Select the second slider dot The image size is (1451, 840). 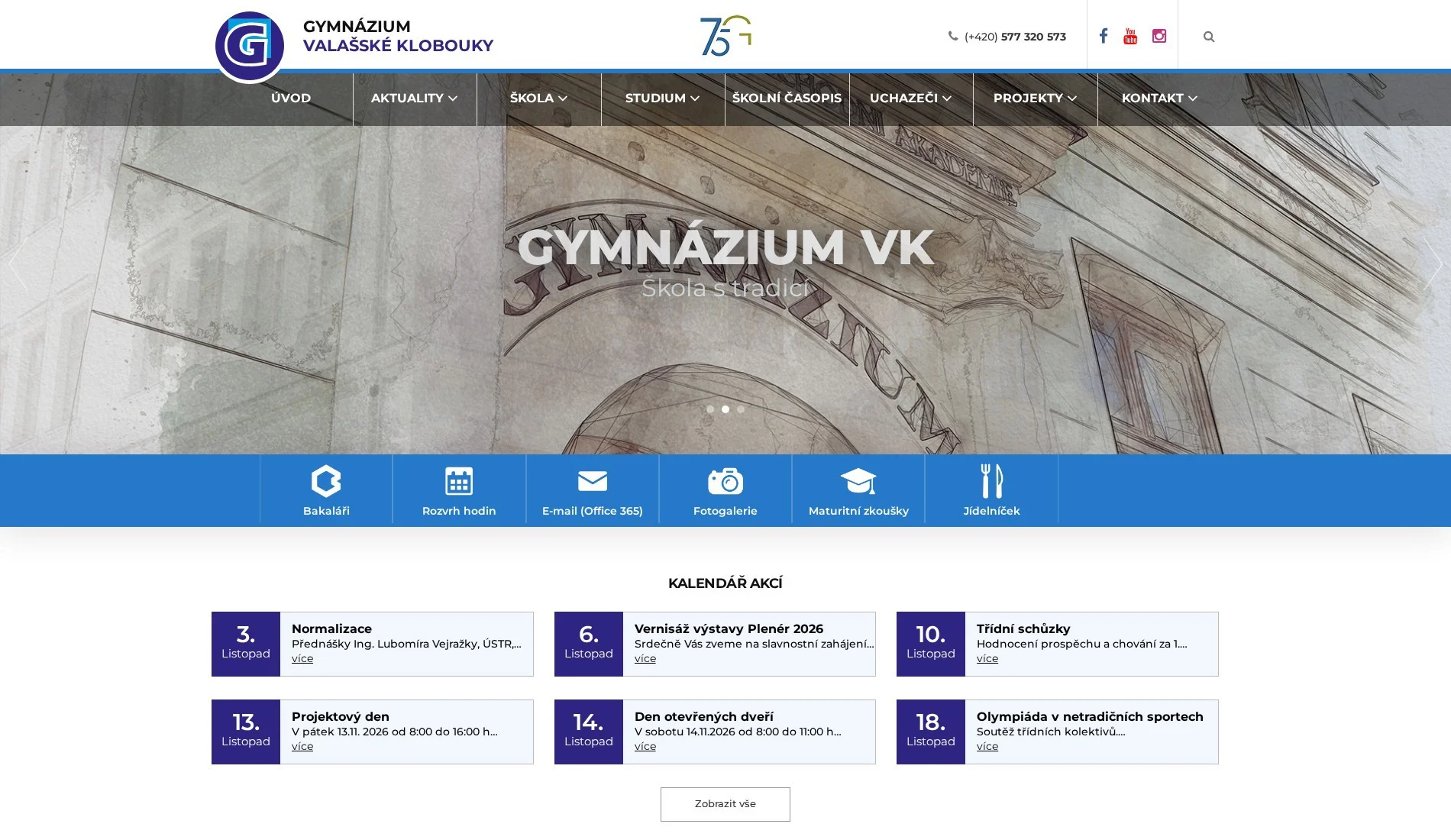(725, 409)
